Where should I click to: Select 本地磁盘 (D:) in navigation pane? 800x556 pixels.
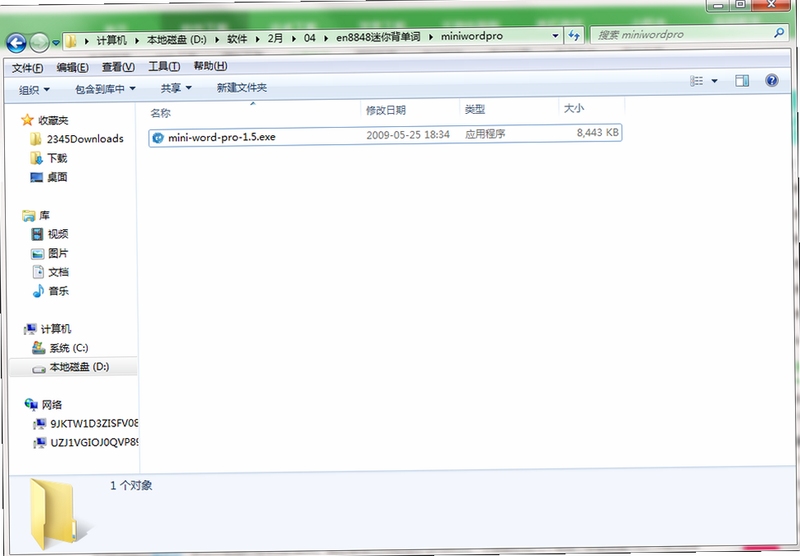point(79,367)
